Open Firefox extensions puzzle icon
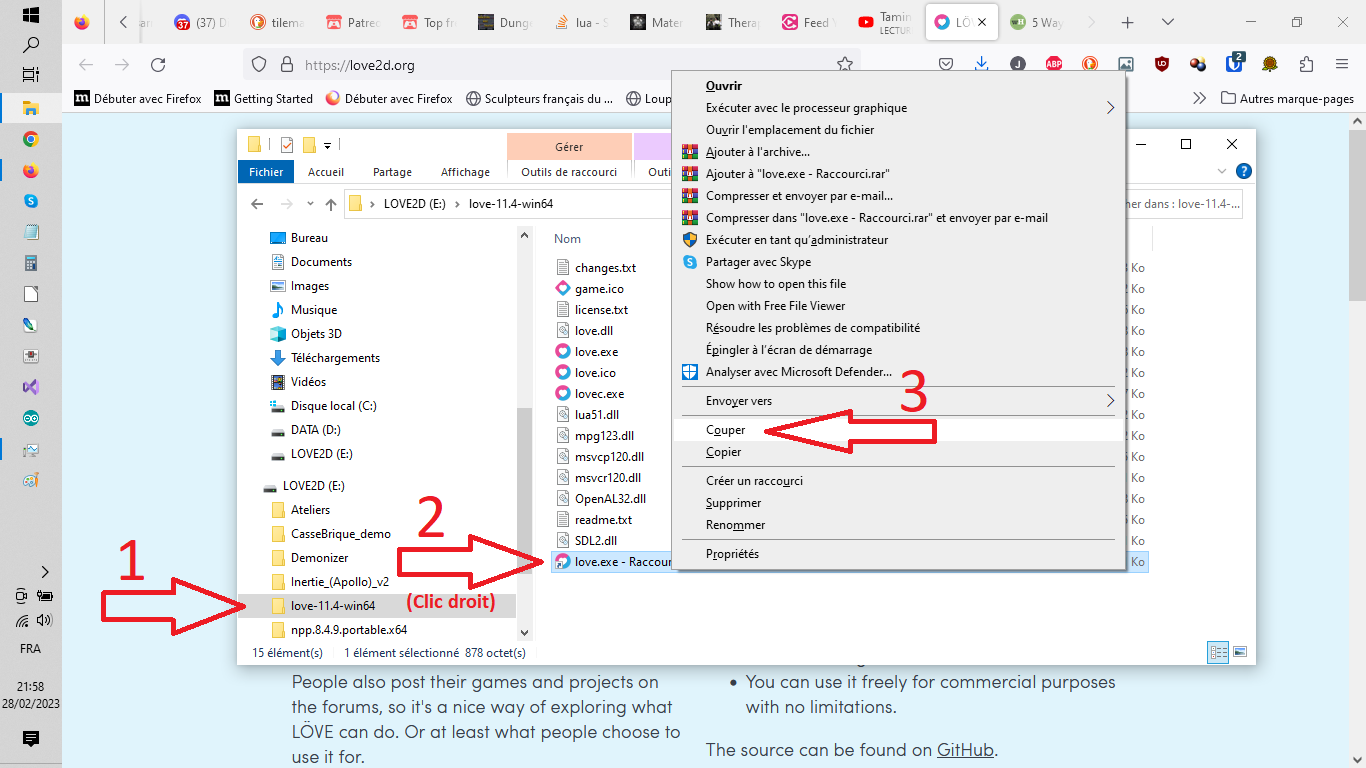The width and height of the screenshot is (1366, 768). (1306, 64)
